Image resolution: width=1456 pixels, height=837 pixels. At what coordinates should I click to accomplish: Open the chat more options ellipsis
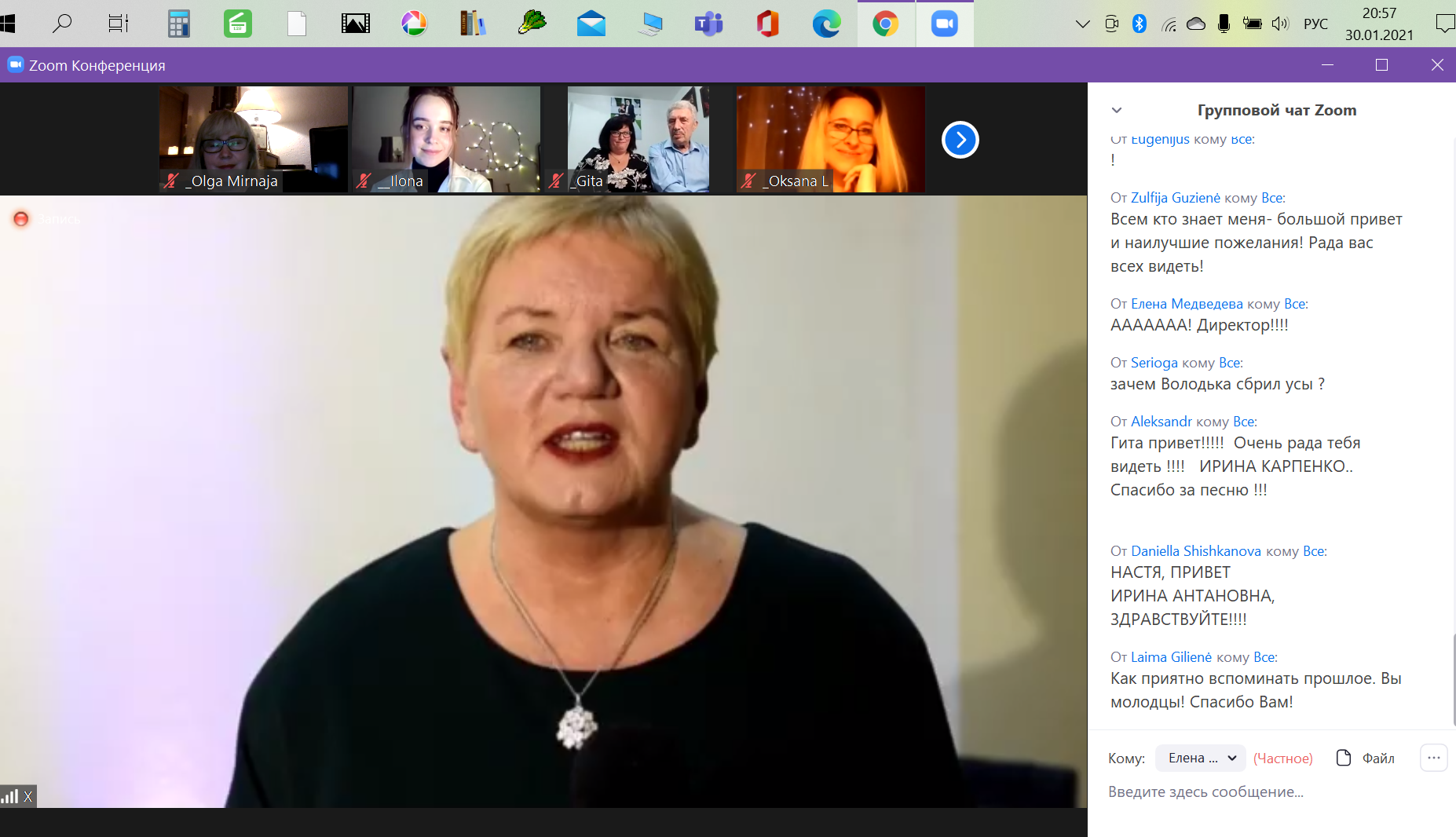click(x=1433, y=758)
